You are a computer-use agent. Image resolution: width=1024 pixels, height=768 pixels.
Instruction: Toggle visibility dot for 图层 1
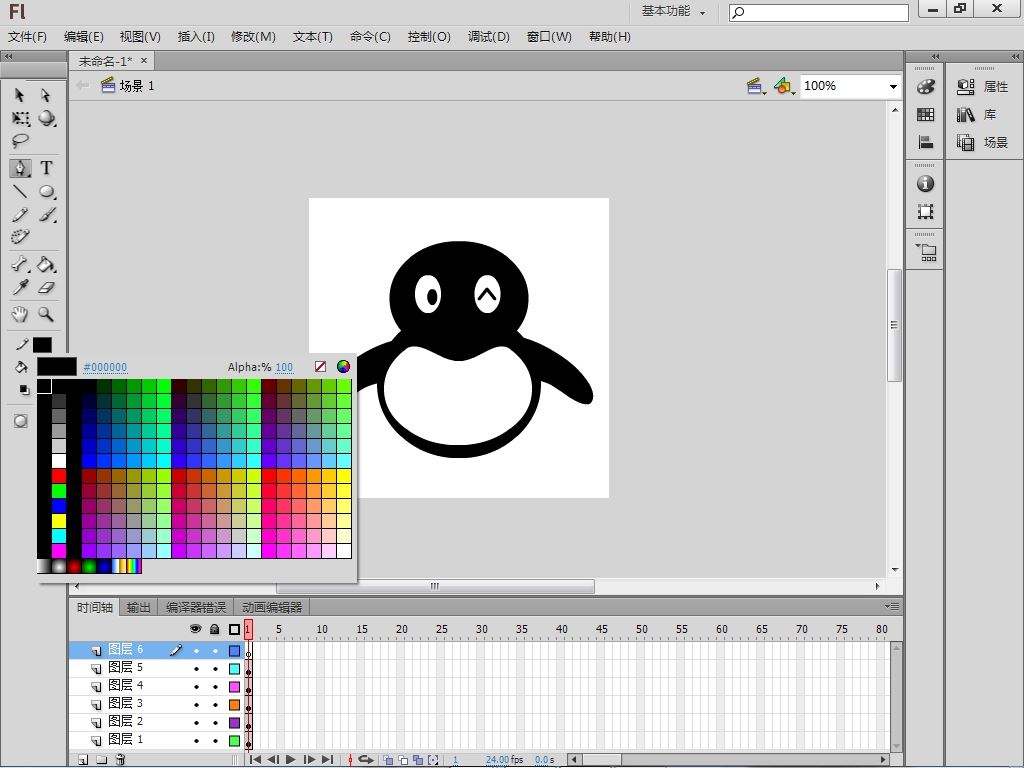[x=196, y=741]
